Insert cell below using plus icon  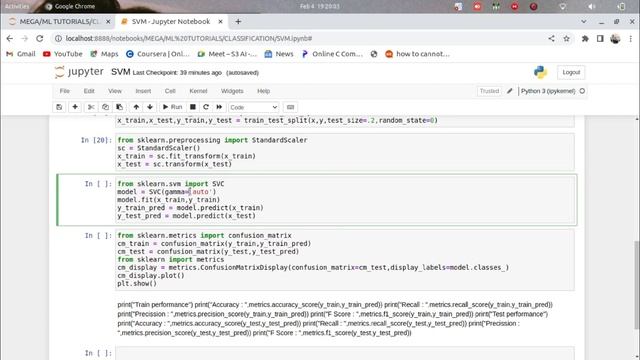coord(75,107)
